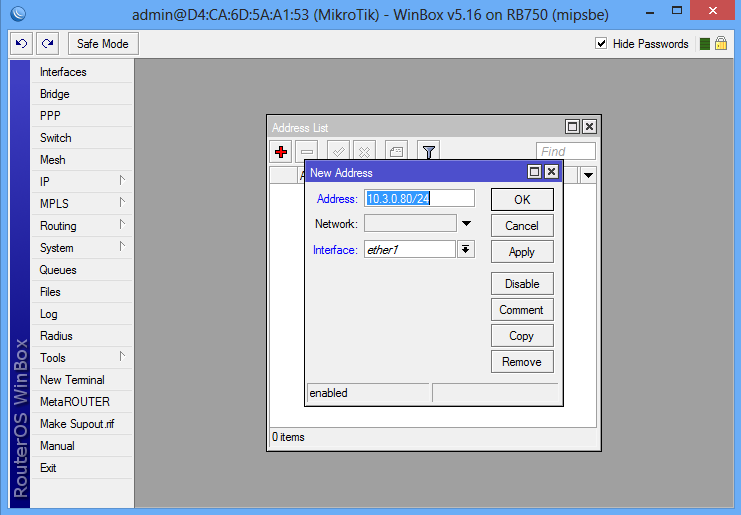
Task: Click the Remove button
Action: [x=522, y=362]
